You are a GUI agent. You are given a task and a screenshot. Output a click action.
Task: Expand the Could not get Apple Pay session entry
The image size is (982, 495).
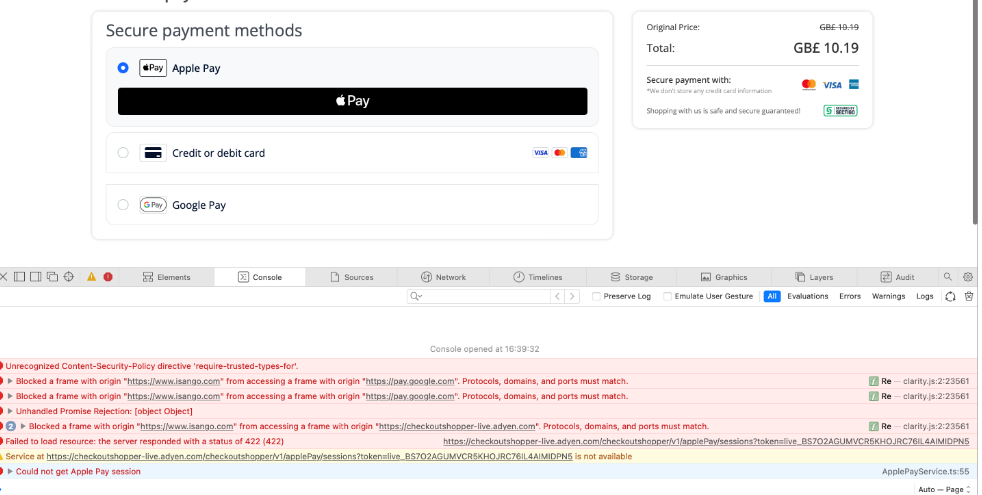coord(10,471)
